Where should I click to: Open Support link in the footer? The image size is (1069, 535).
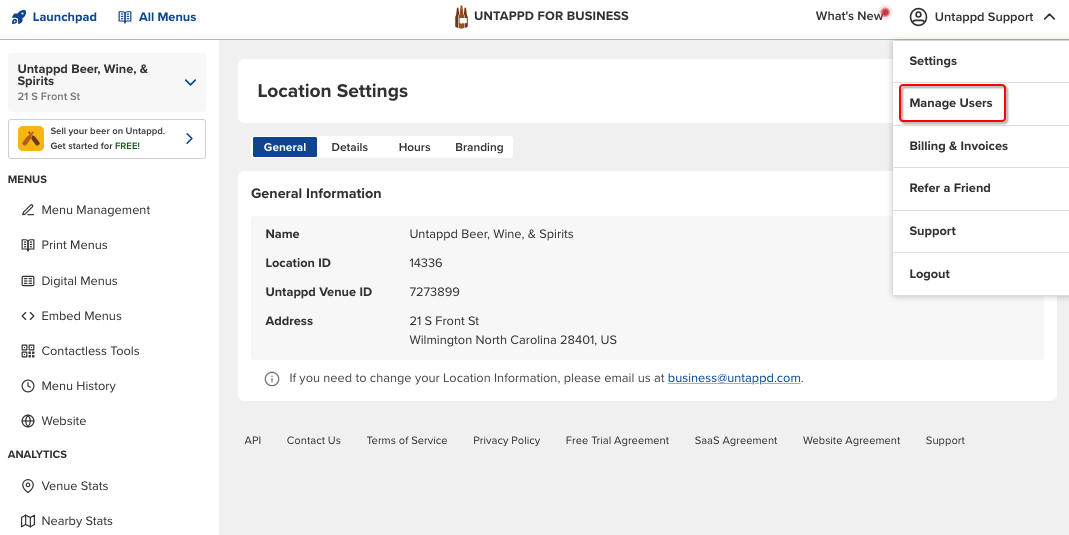click(946, 441)
